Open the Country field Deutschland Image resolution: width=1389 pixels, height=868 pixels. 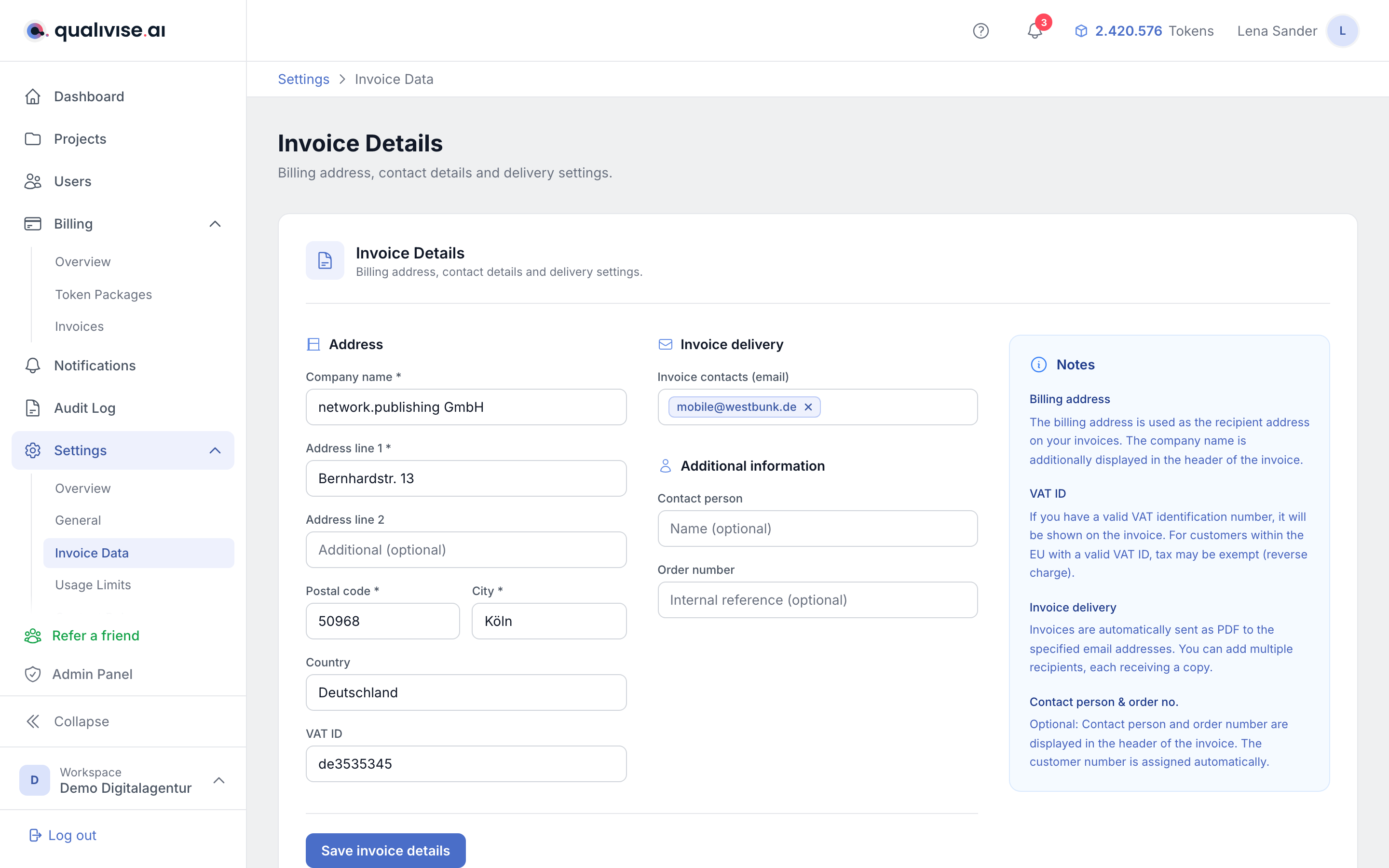466,692
